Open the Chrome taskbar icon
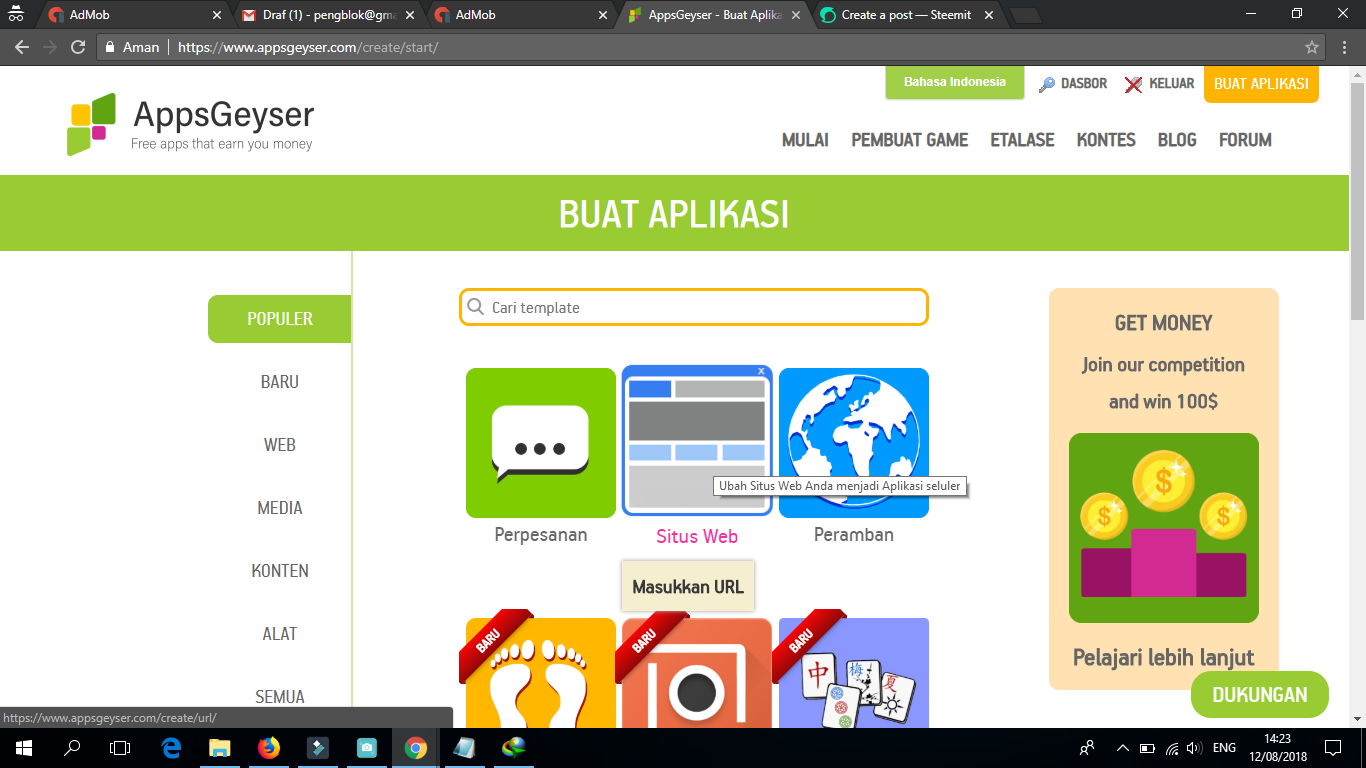 point(416,747)
